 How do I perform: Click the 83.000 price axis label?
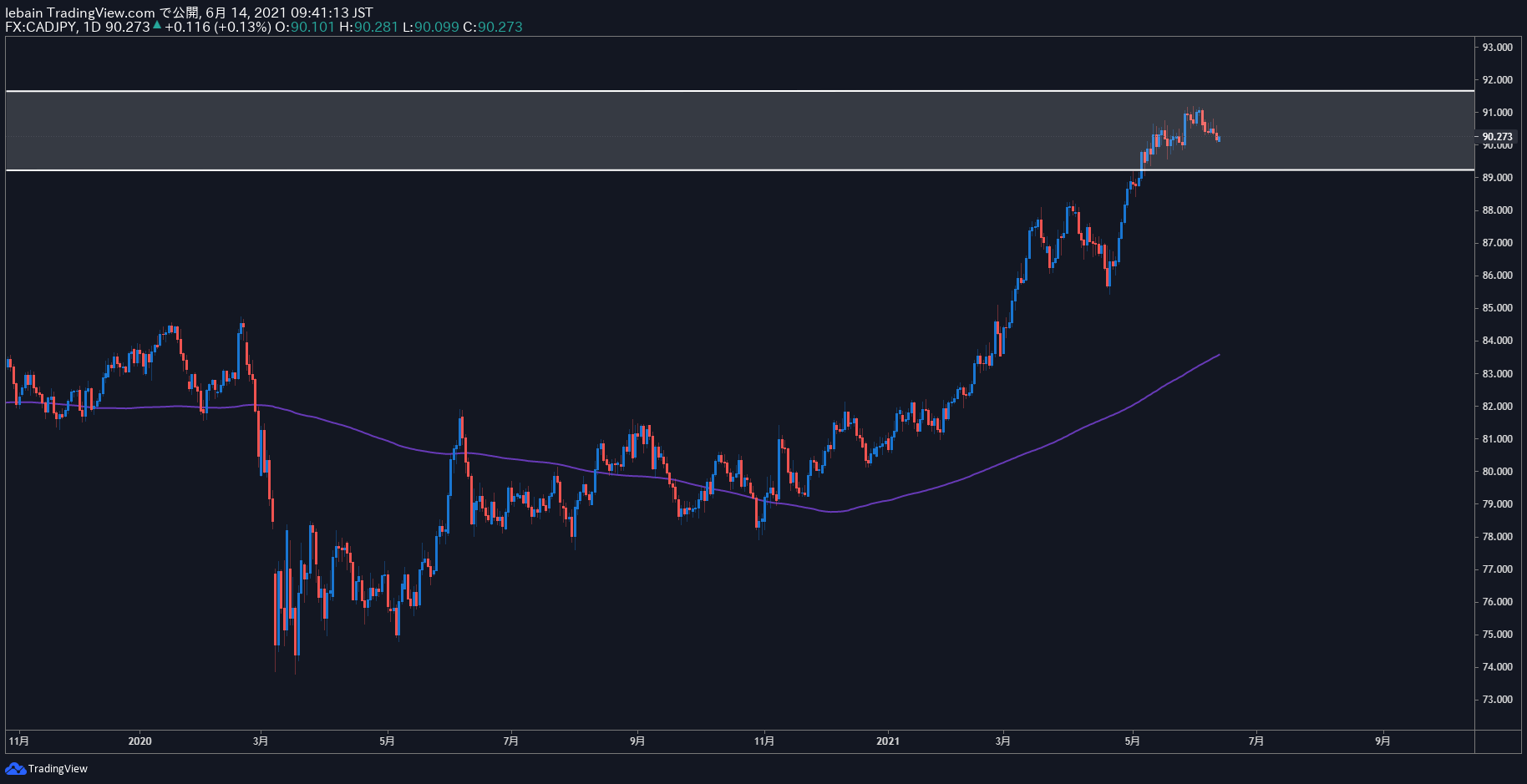pyautogui.click(x=1497, y=374)
